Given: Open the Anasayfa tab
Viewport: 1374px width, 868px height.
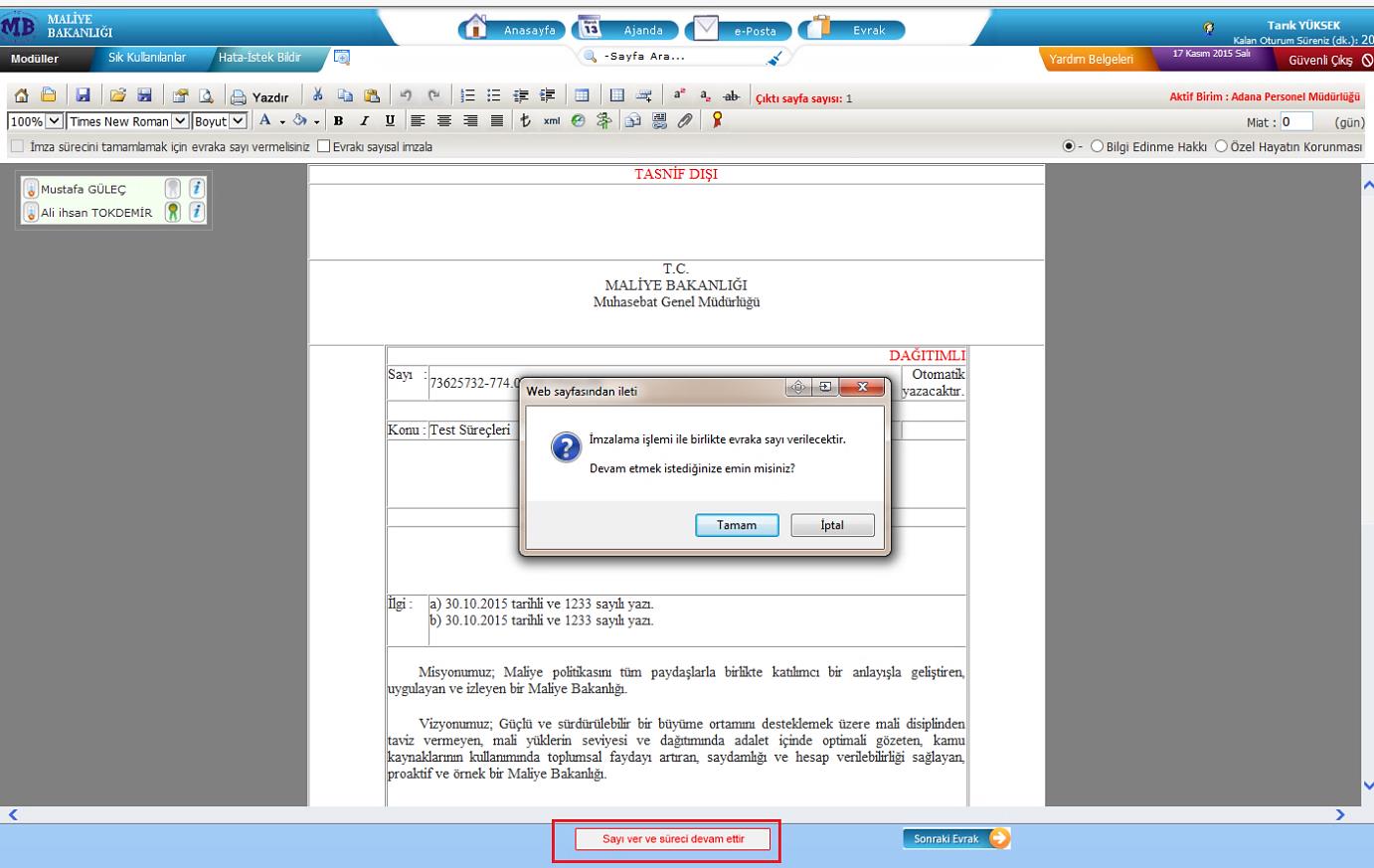Looking at the screenshot, I should pyautogui.click(x=513, y=29).
